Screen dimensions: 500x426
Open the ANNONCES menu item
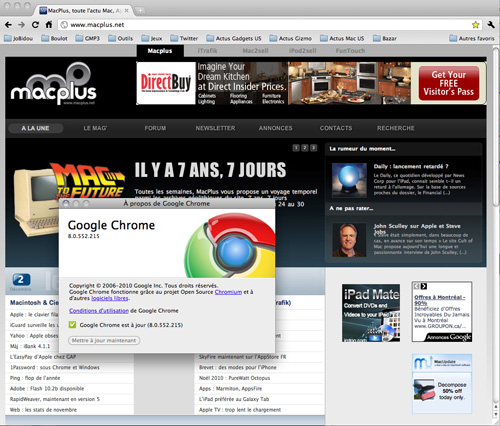click(276, 128)
